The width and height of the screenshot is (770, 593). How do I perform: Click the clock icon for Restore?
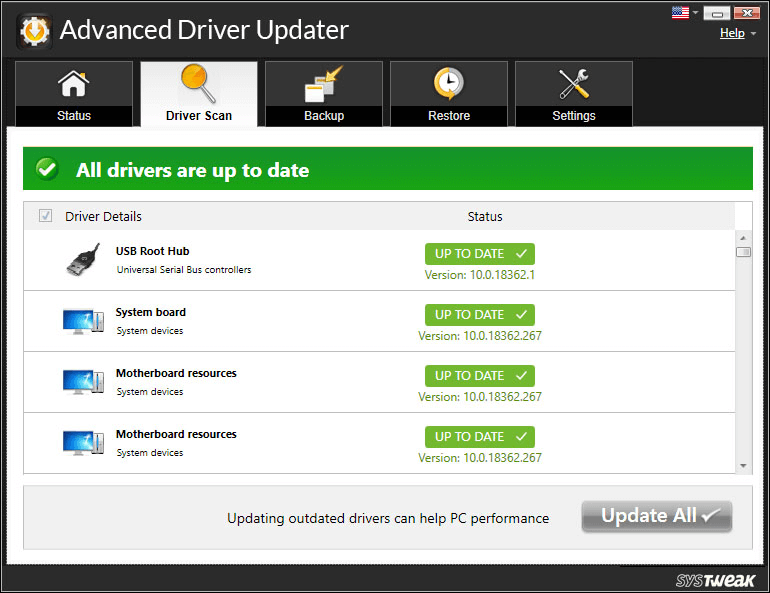point(449,84)
